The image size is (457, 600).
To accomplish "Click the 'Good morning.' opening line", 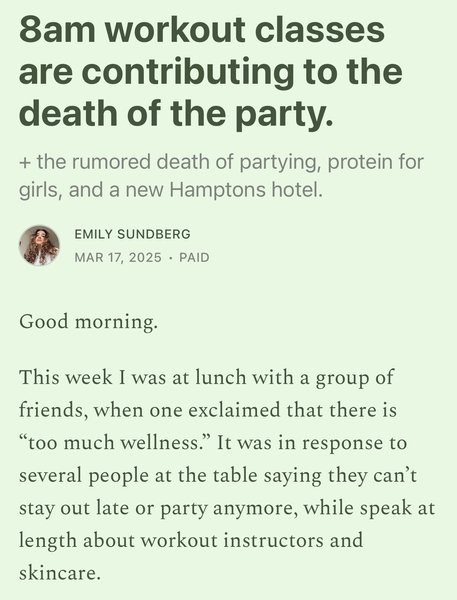I will (x=88, y=321).
